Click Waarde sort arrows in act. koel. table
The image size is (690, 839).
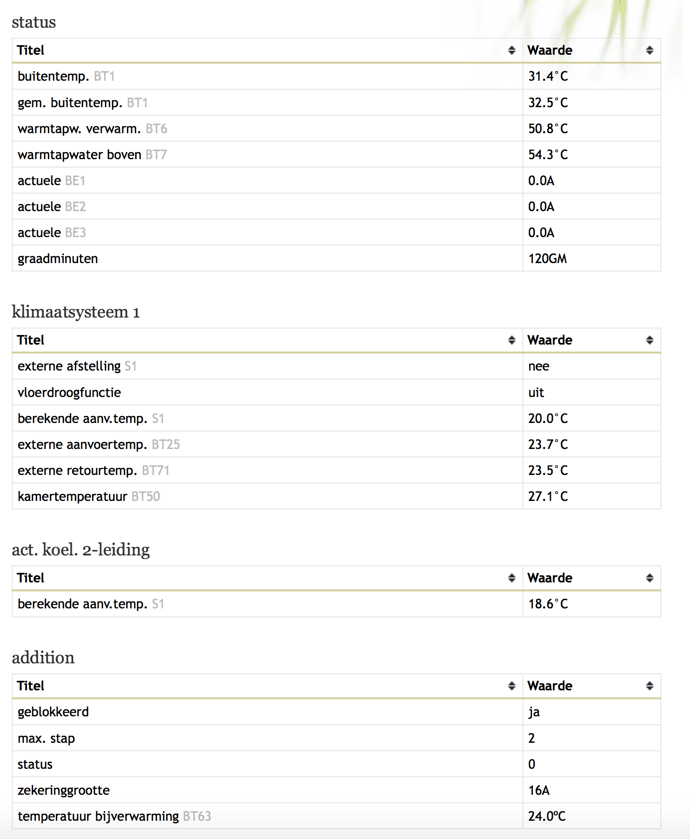[x=649, y=578]
